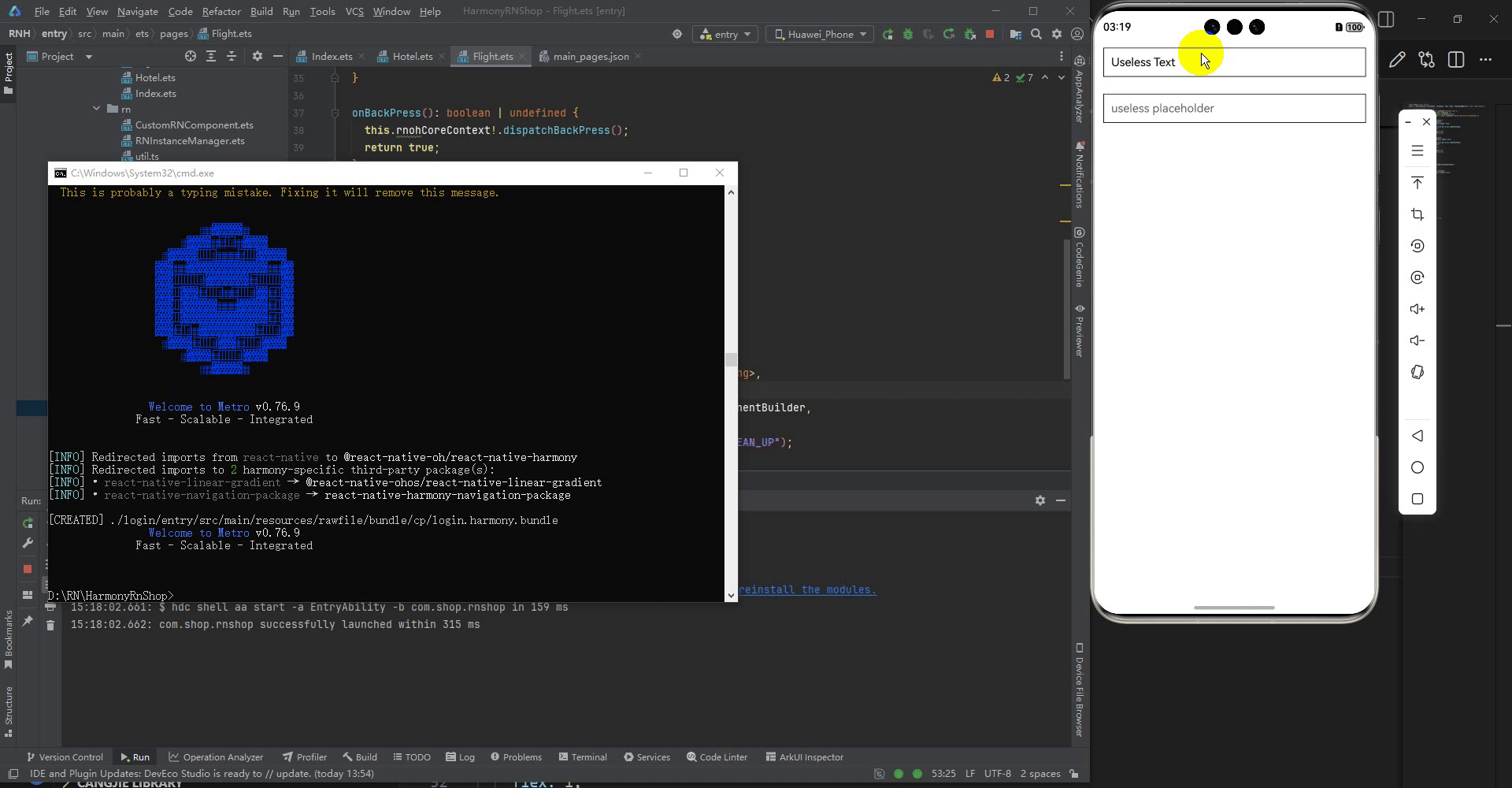This screenshot has width=1512, height=788.
Task: Open CustomRNComponent.ets in the project tree
Action: 194,125
